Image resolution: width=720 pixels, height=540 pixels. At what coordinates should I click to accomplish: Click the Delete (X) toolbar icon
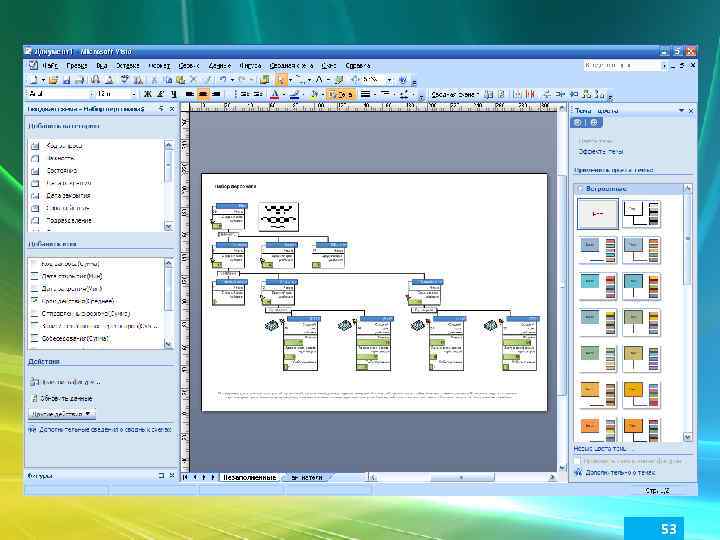point(193,80)
